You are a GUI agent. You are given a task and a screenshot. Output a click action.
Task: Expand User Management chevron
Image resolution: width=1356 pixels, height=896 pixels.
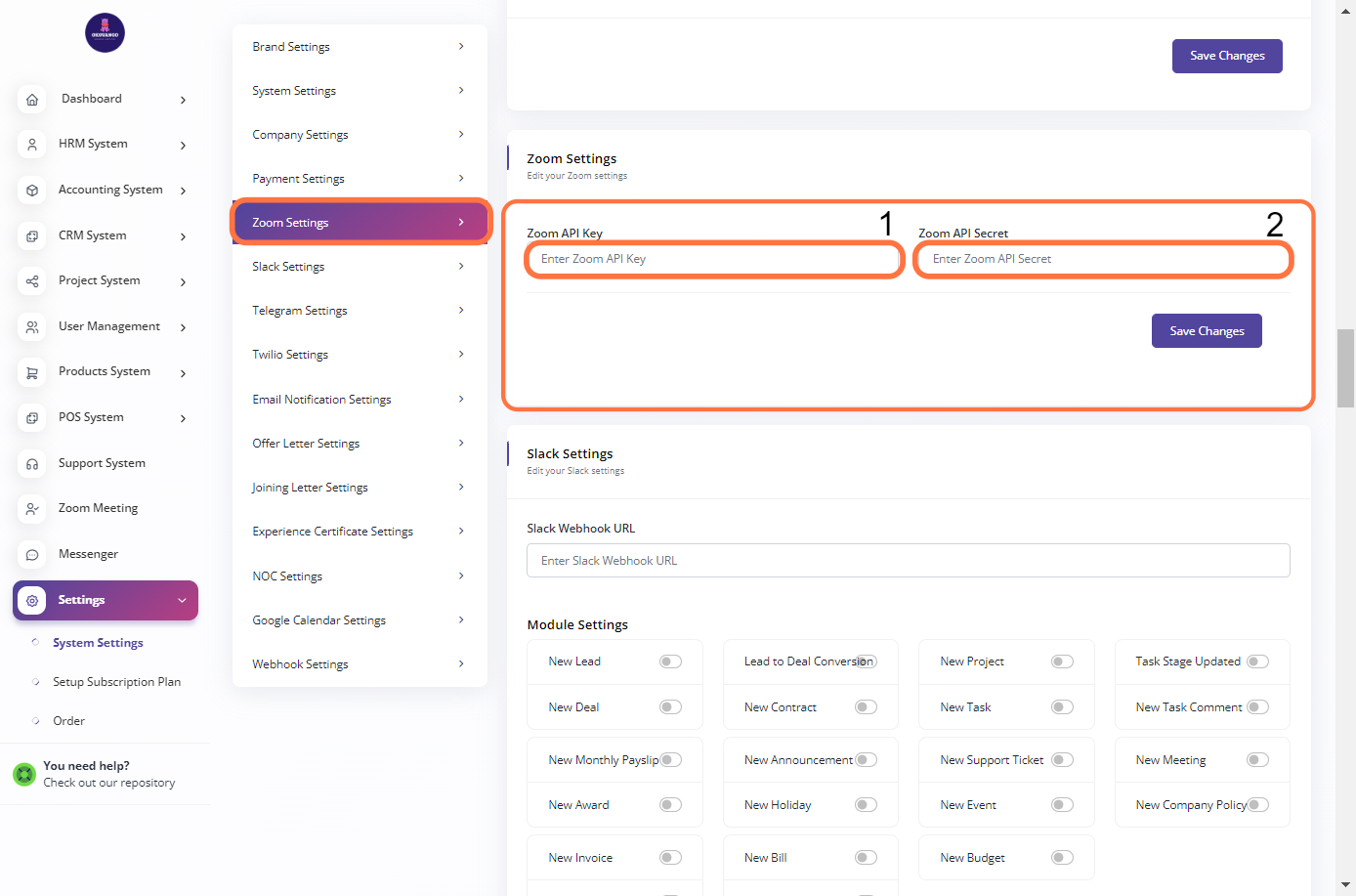[x=183, y=327]
